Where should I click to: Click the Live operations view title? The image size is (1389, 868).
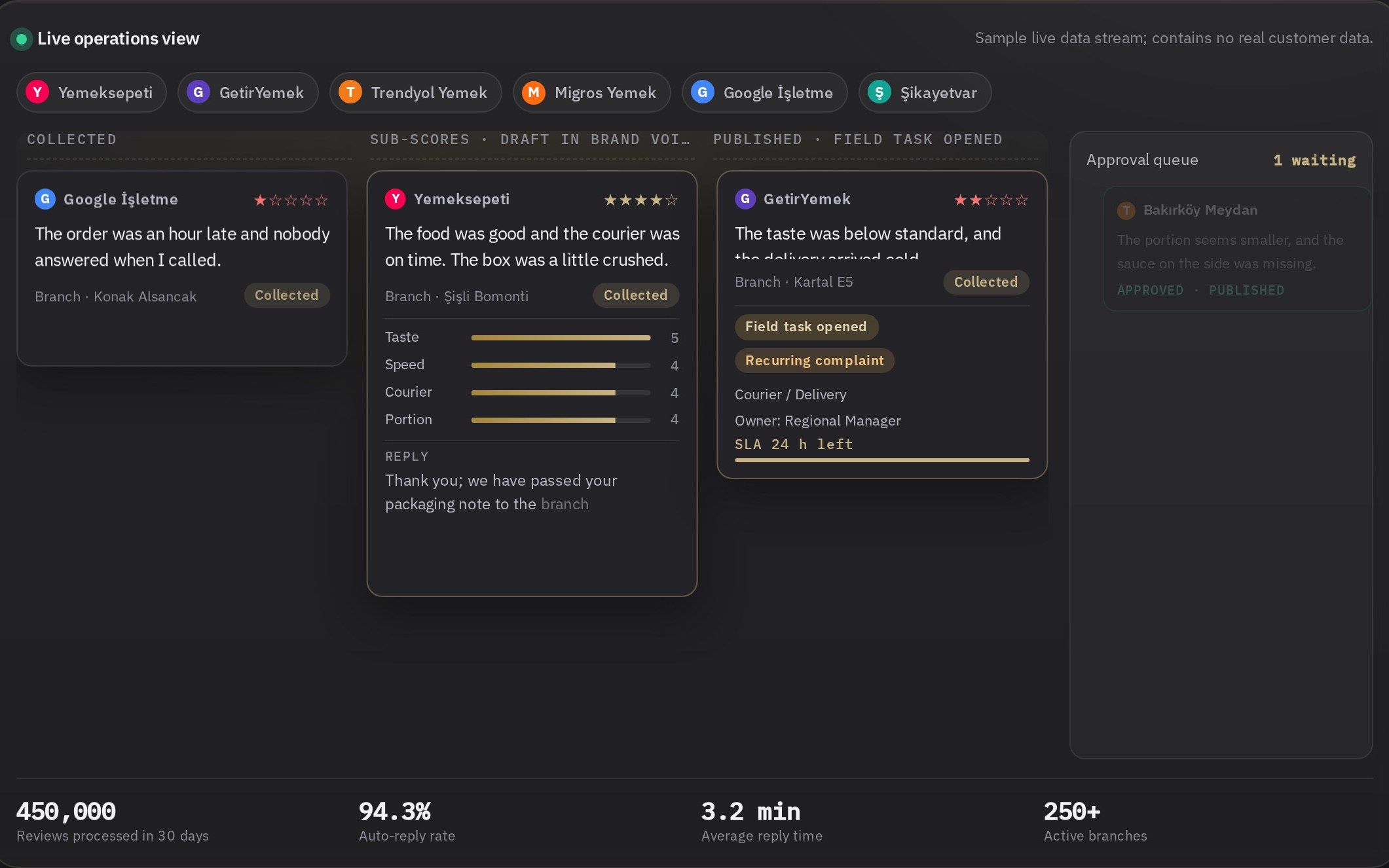pyautogui.click(x=118, y=39)
